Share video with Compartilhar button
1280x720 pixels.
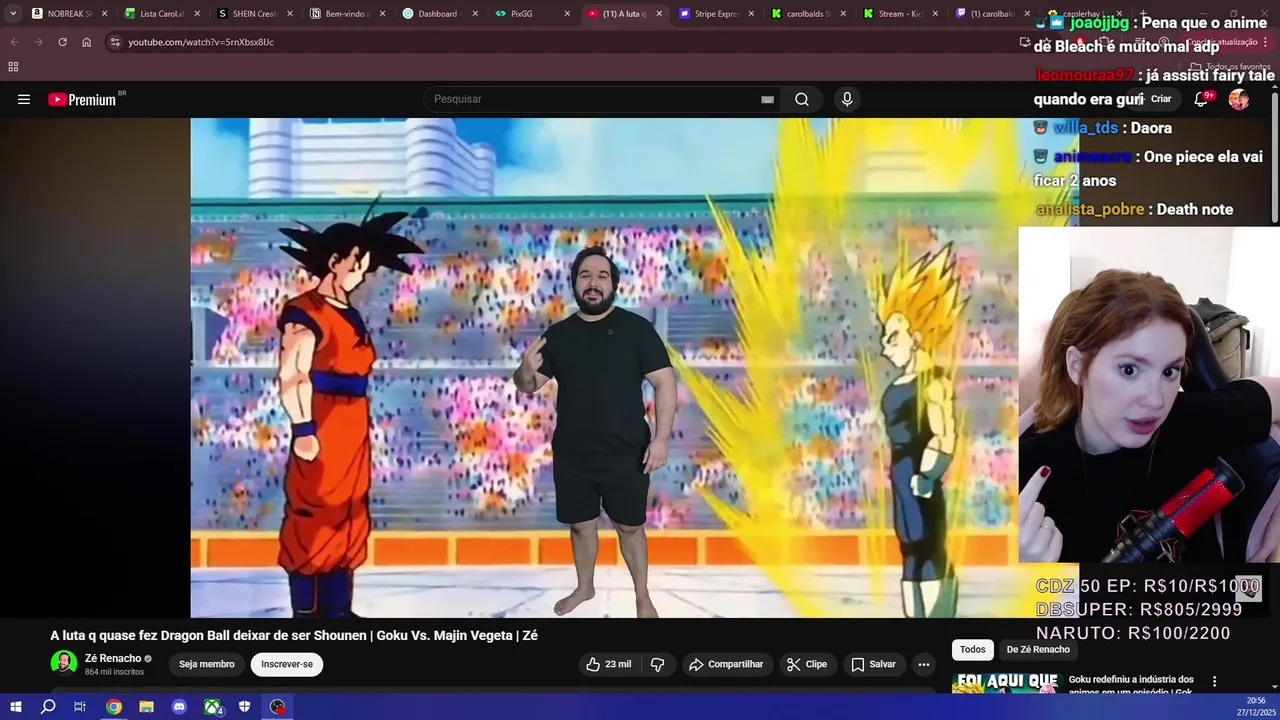pos(726,664)
